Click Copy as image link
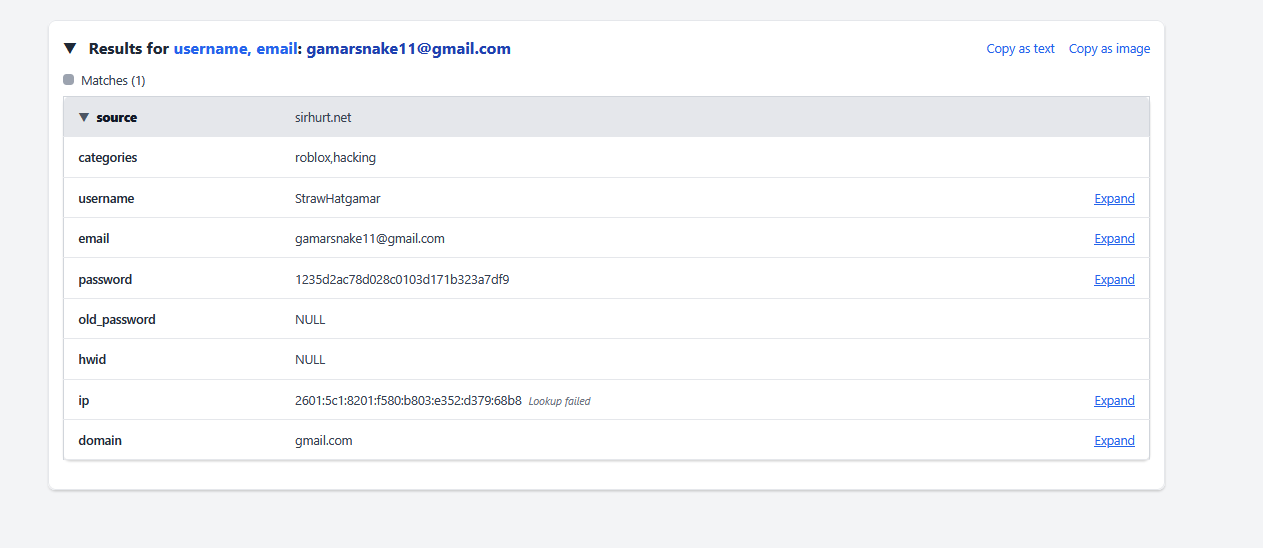The height and width of the screenshot is (548, 1263). (x=1109, y=49)
